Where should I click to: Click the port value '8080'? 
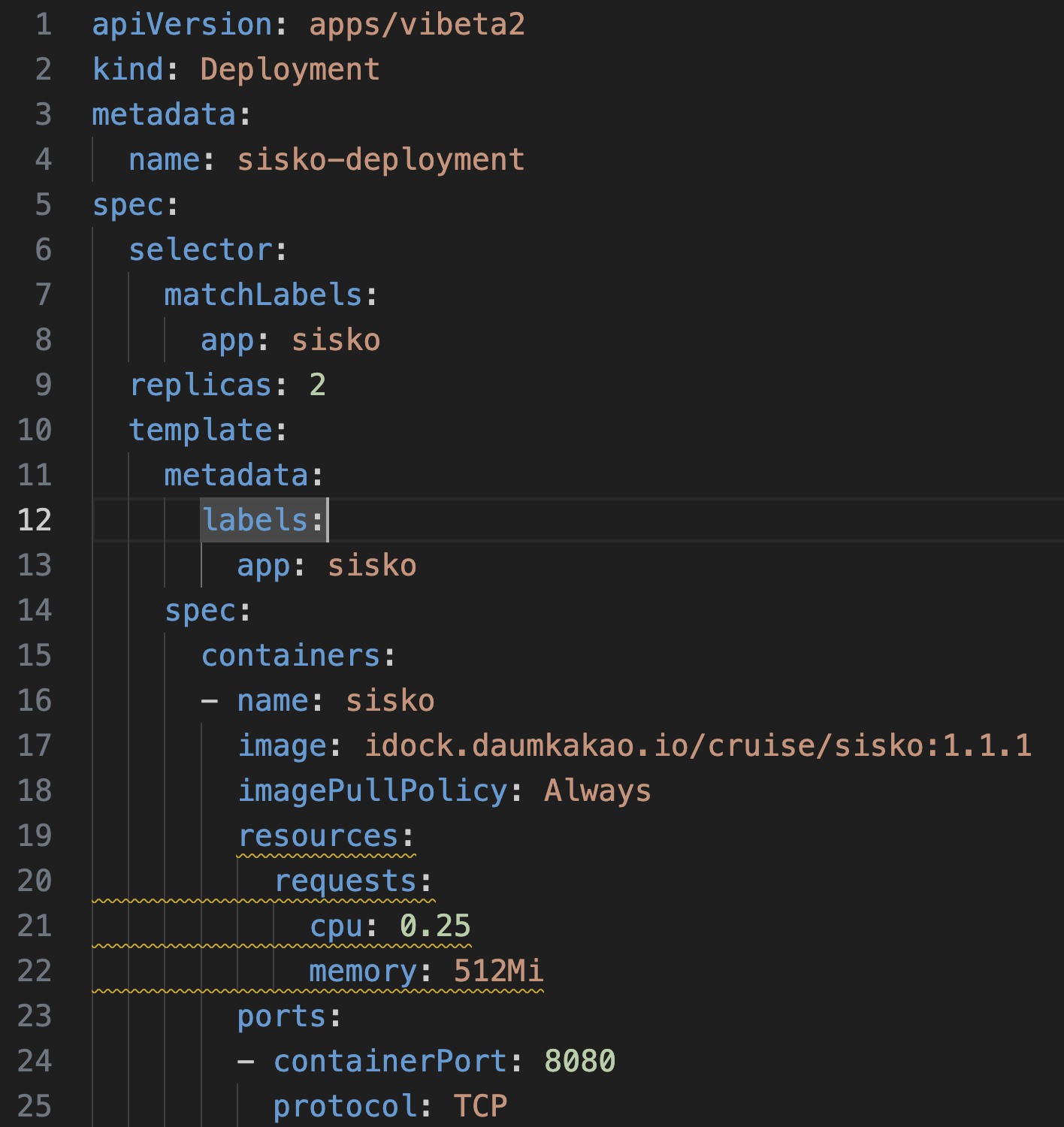579,1062
